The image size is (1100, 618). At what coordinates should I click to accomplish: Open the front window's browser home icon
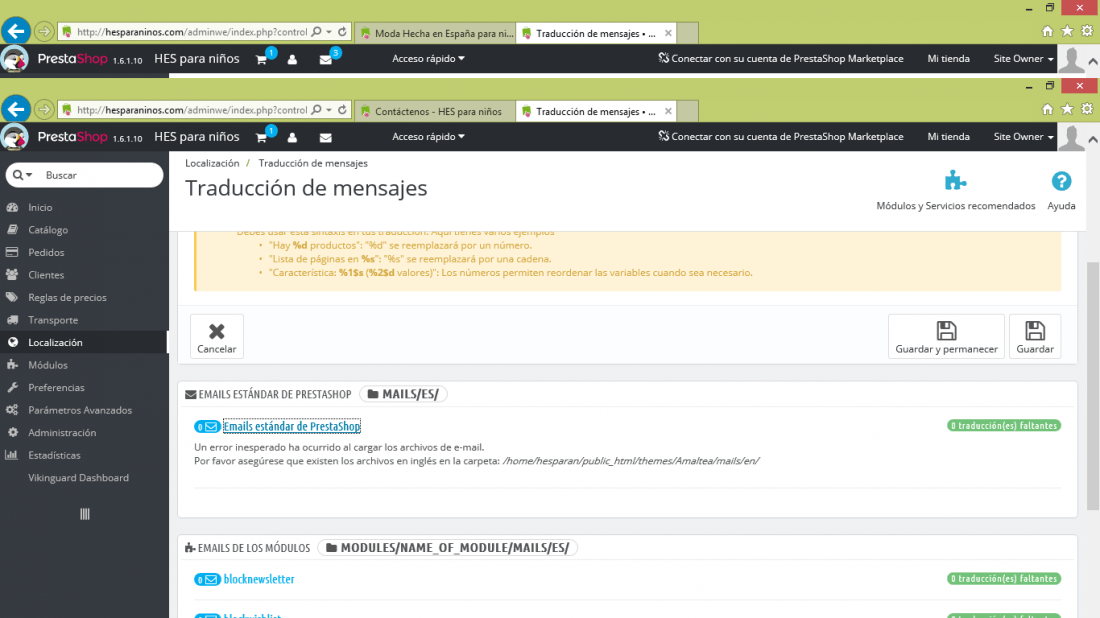(1047, 109)
